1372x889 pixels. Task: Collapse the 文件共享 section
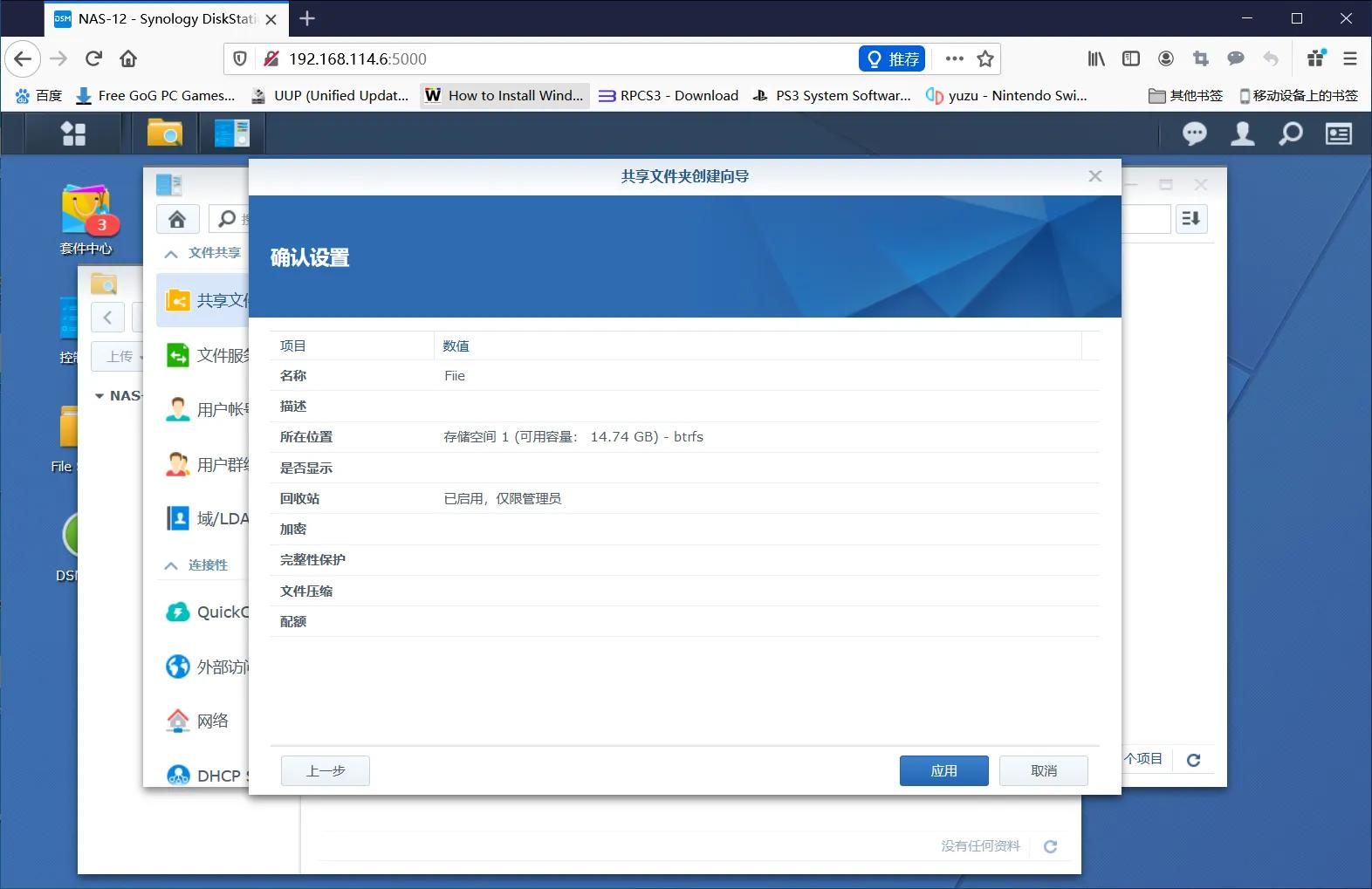pyautogui.click(x=171, y=254)
